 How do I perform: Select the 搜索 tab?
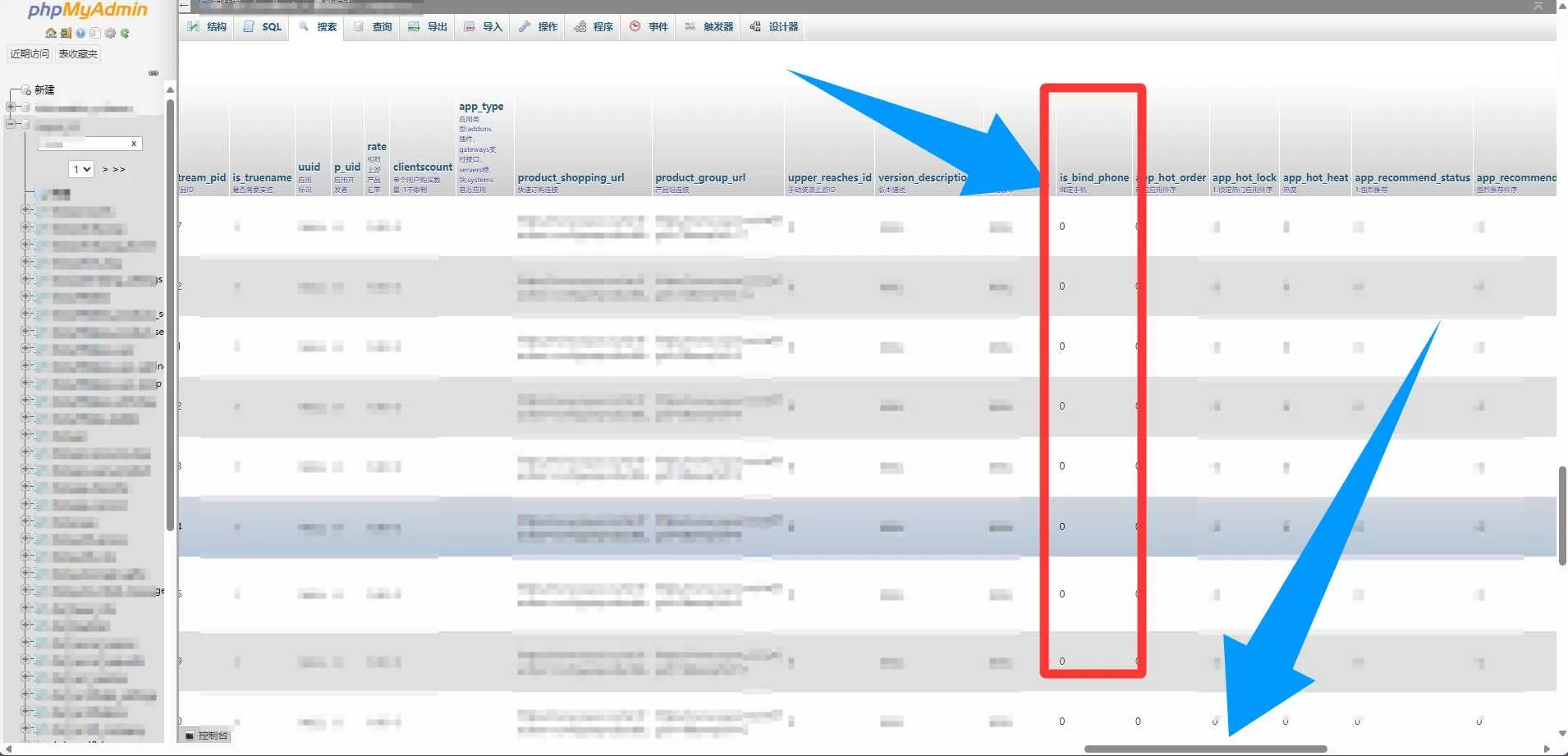317,26
